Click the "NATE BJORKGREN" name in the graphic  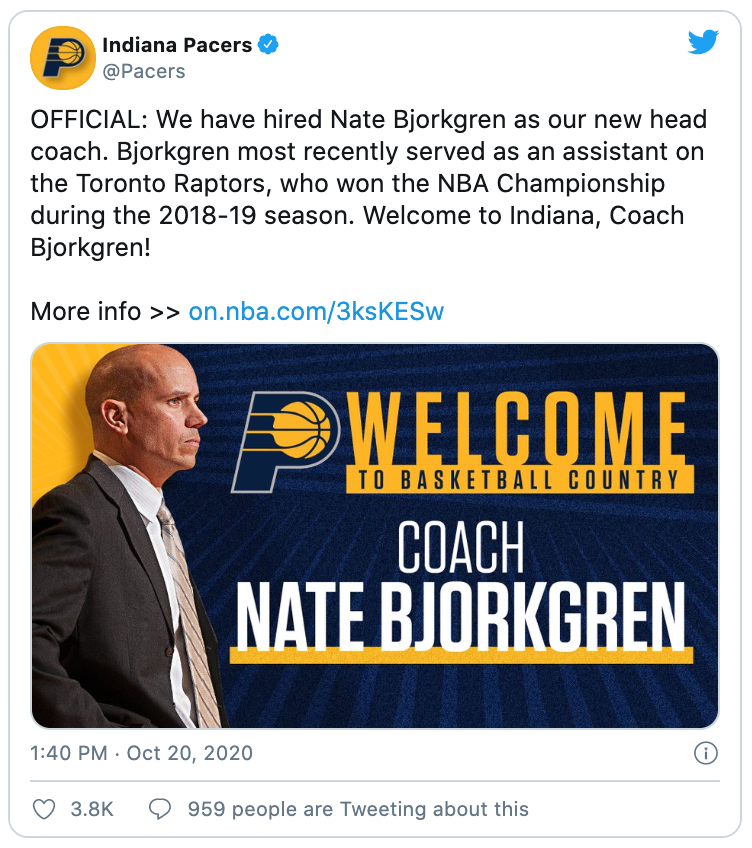coord(460,614)
